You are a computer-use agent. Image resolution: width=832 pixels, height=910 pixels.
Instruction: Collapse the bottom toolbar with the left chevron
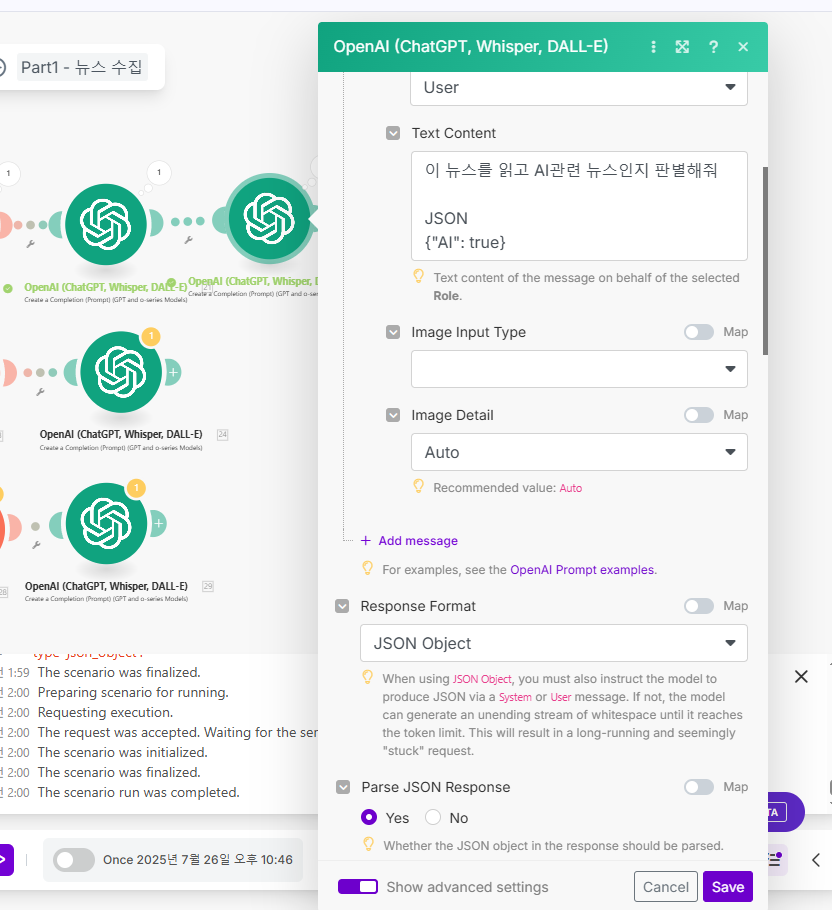coord(816,860)
